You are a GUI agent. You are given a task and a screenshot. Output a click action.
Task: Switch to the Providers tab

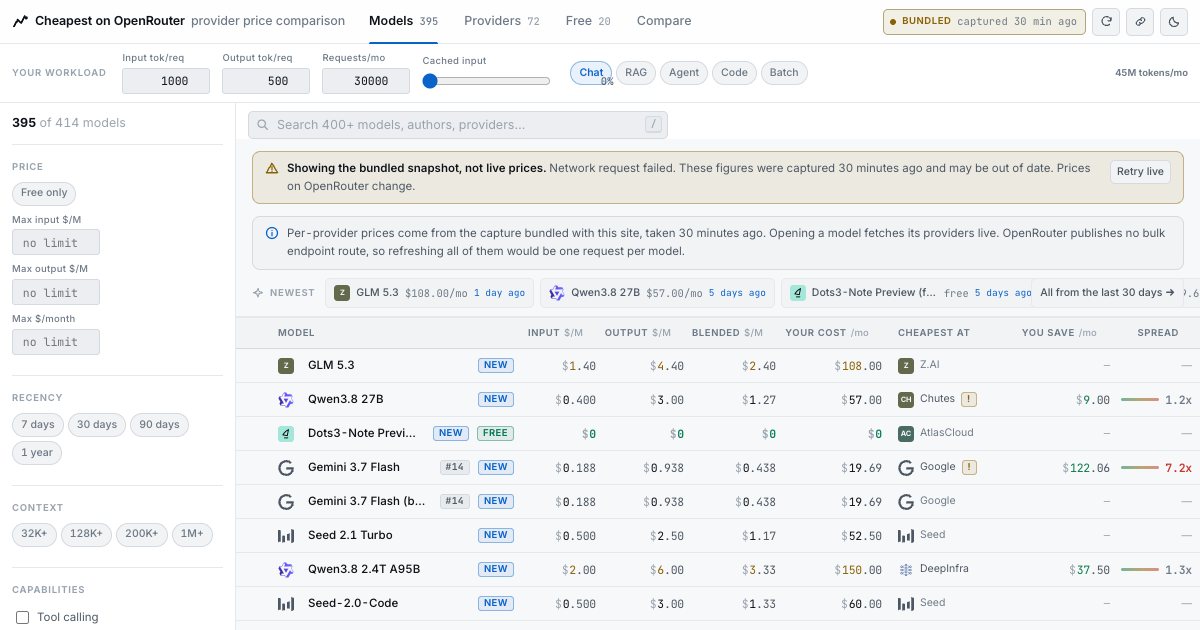501,21
